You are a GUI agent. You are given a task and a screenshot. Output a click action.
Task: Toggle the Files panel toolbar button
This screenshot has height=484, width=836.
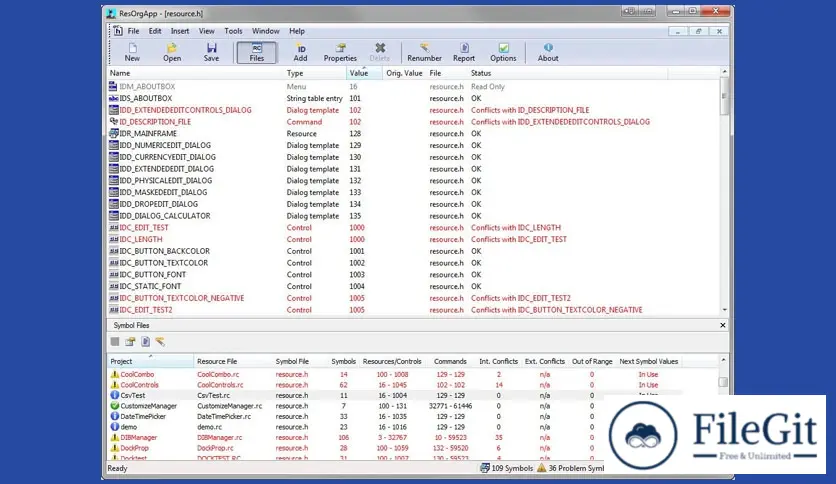256,52
